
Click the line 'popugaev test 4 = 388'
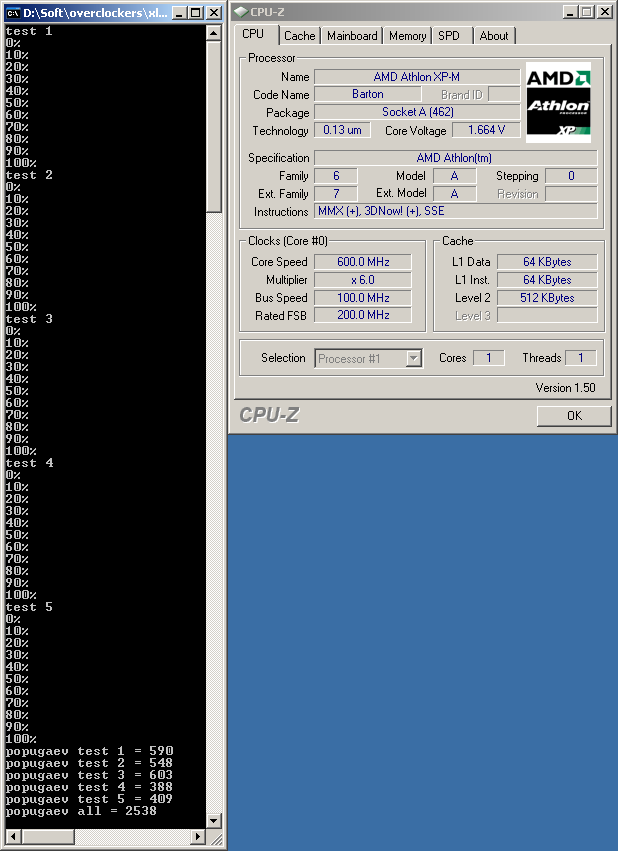pyautogui.click(x=90, y=787)
